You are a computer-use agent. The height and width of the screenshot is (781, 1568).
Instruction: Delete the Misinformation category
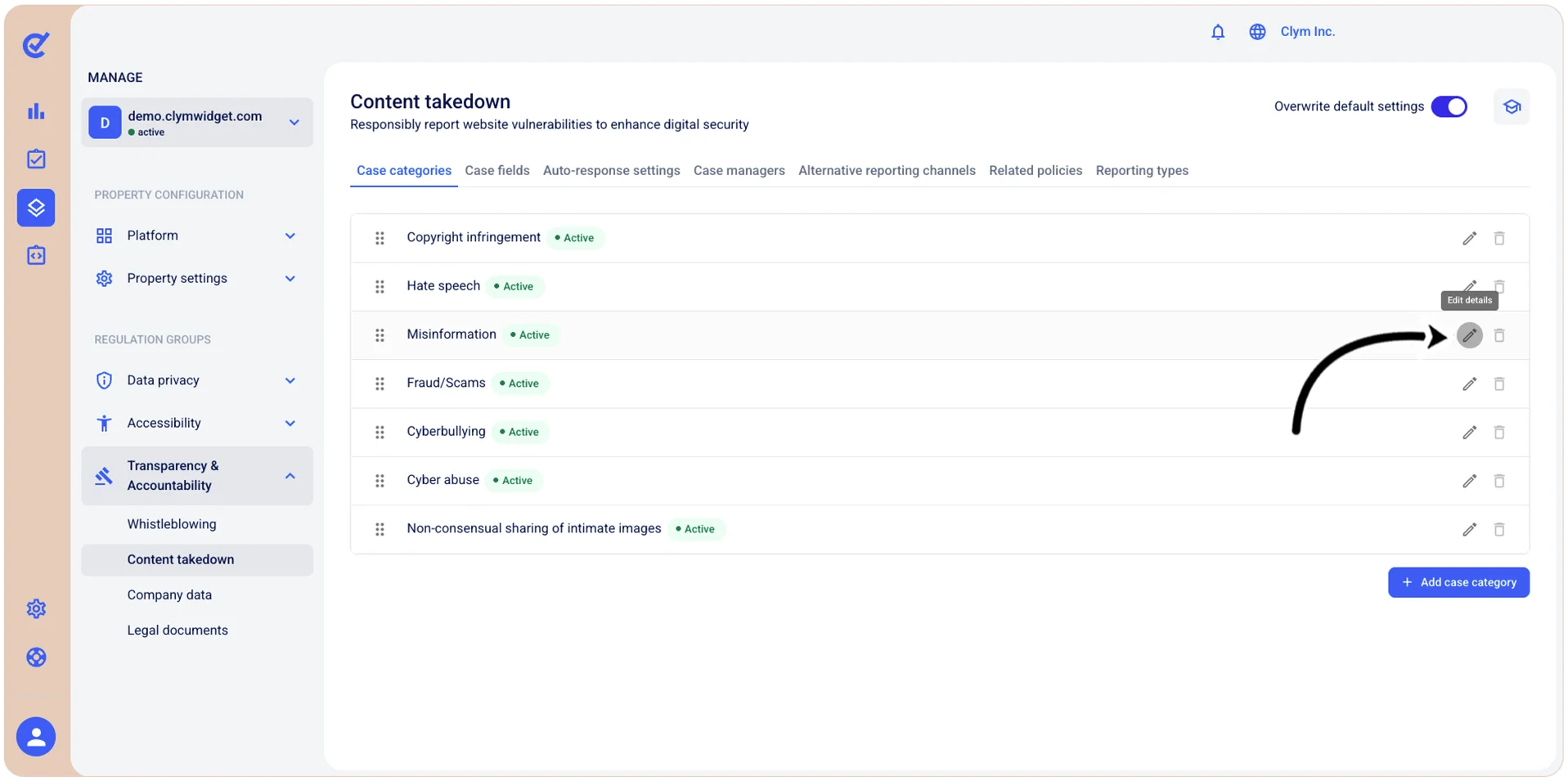[x=1499, y=335]
